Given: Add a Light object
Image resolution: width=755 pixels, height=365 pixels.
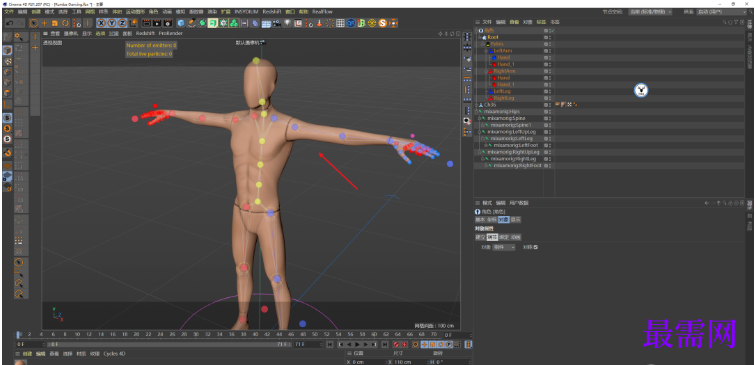Looking at the screenshot, I should click(287, 23).
